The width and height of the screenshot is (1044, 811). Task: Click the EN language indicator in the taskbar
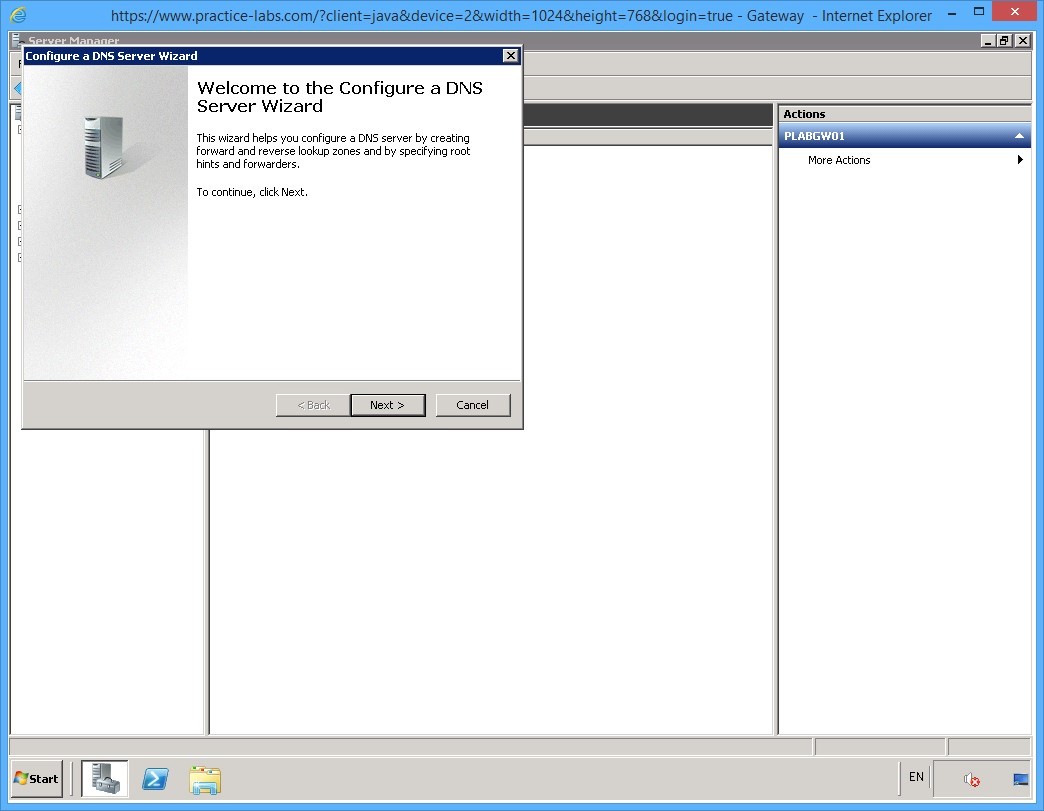tap(915, 777)
